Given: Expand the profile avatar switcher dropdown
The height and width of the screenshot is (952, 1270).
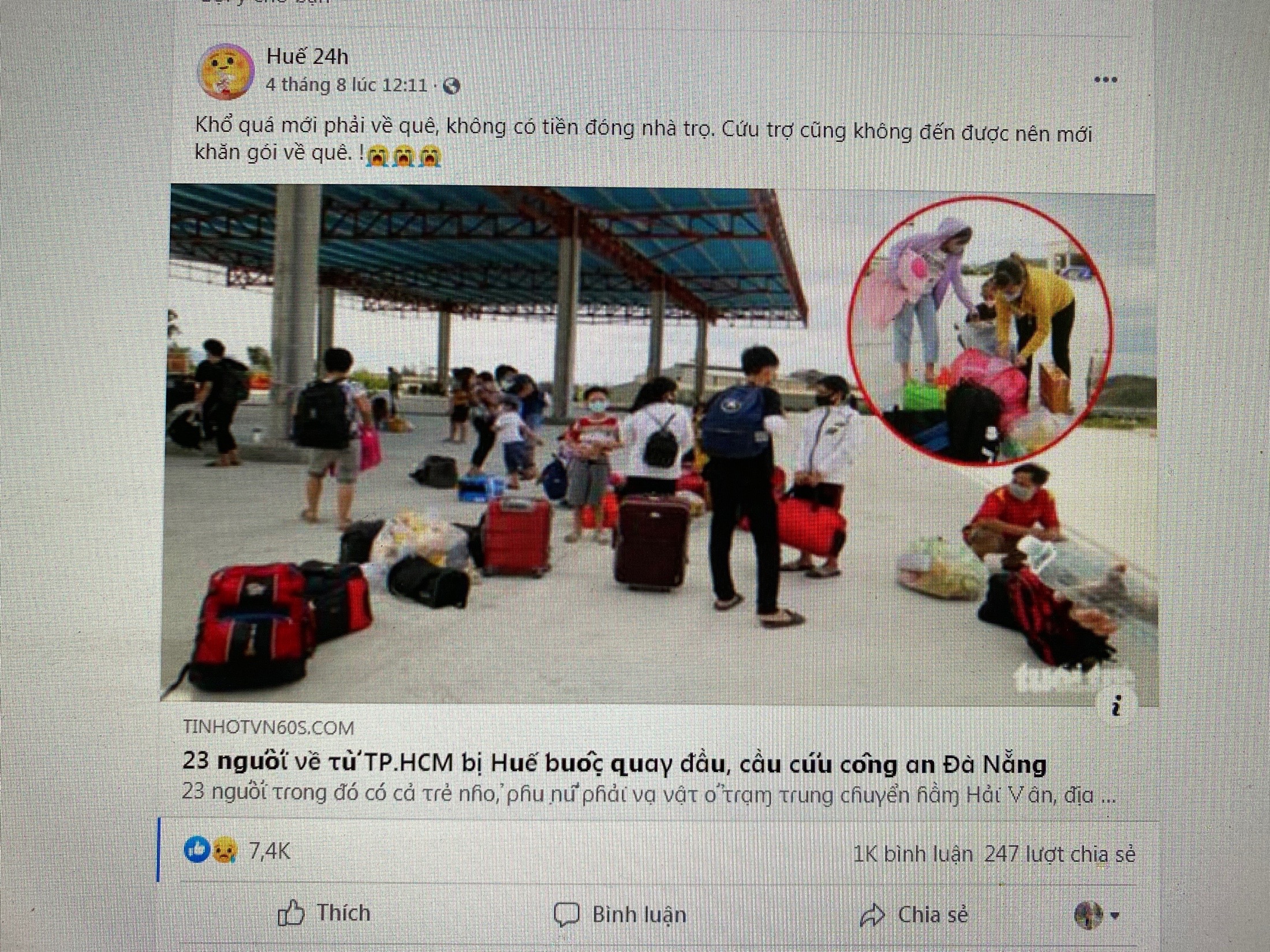Looking at the screenshot, I should pyautogui.click(x=1097, y=915).
